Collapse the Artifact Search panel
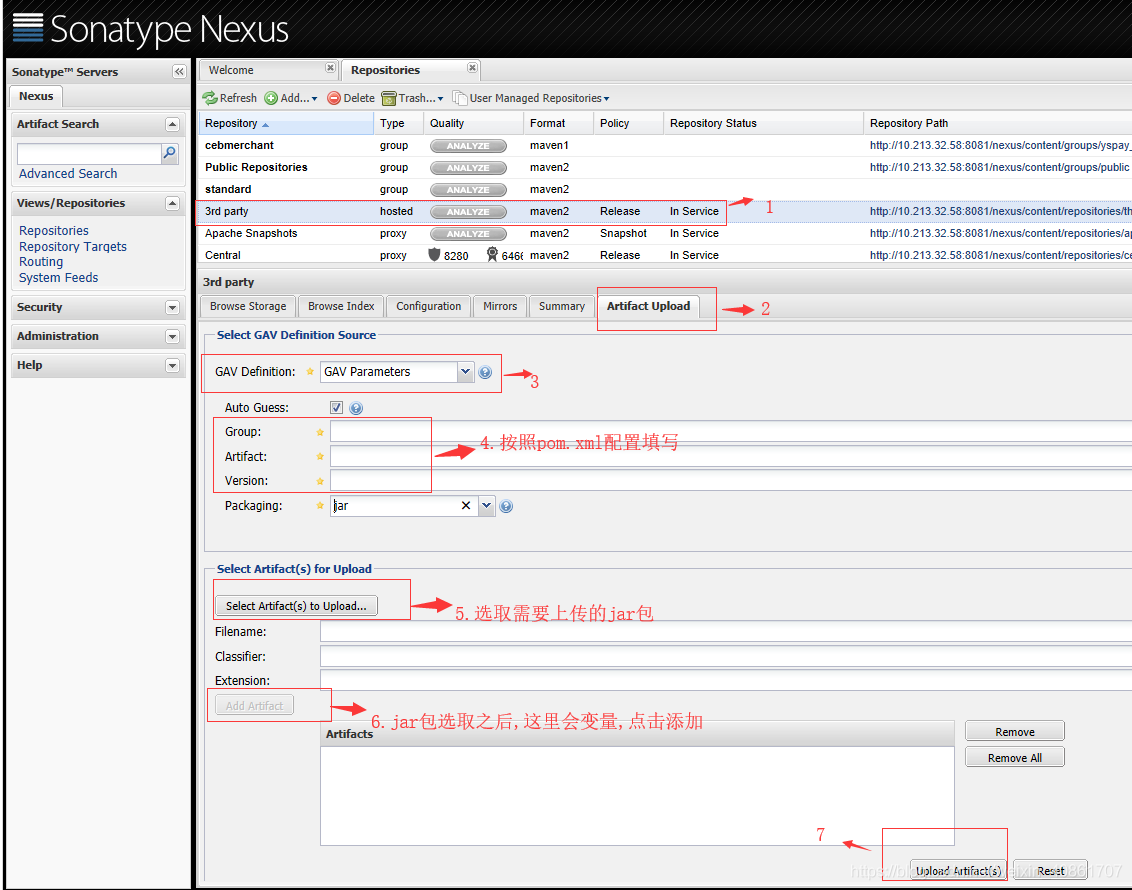 coord(172,124)
